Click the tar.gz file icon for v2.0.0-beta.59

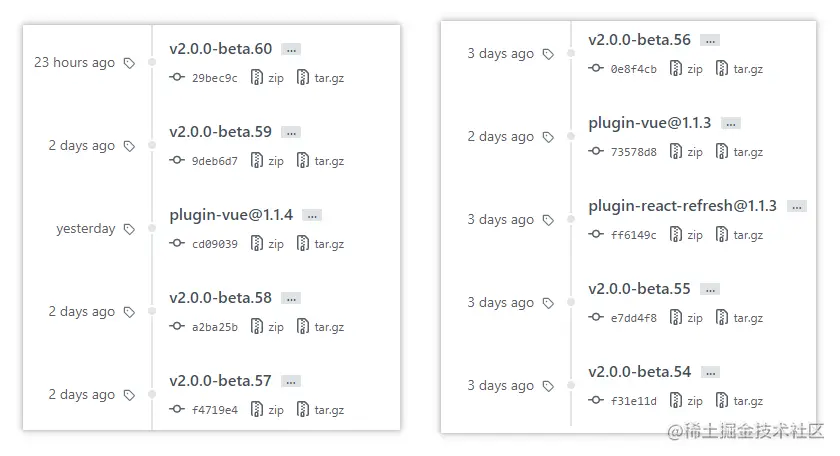(x=303, y=161)
